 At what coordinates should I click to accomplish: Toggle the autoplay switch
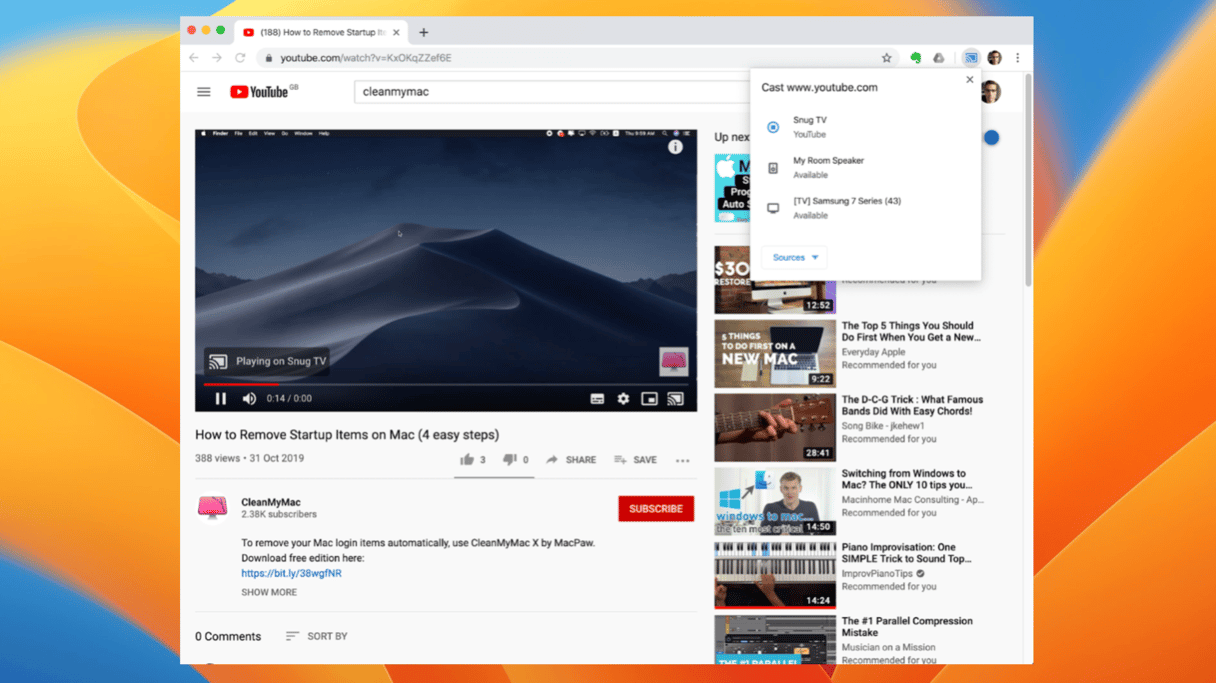[990, 138]
